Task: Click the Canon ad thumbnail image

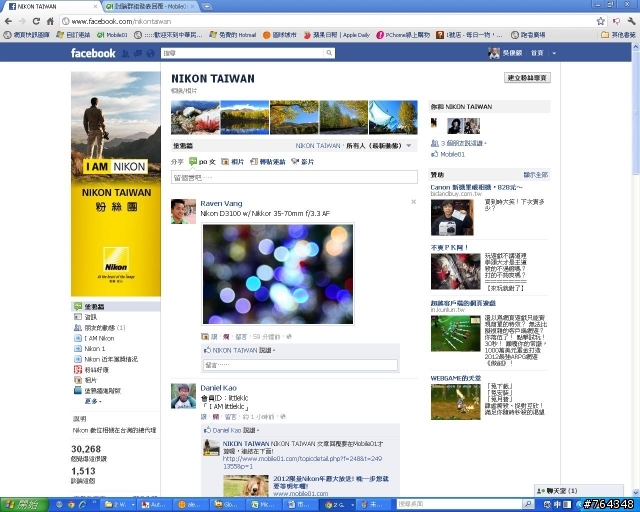Action: (x=452, y=217)
